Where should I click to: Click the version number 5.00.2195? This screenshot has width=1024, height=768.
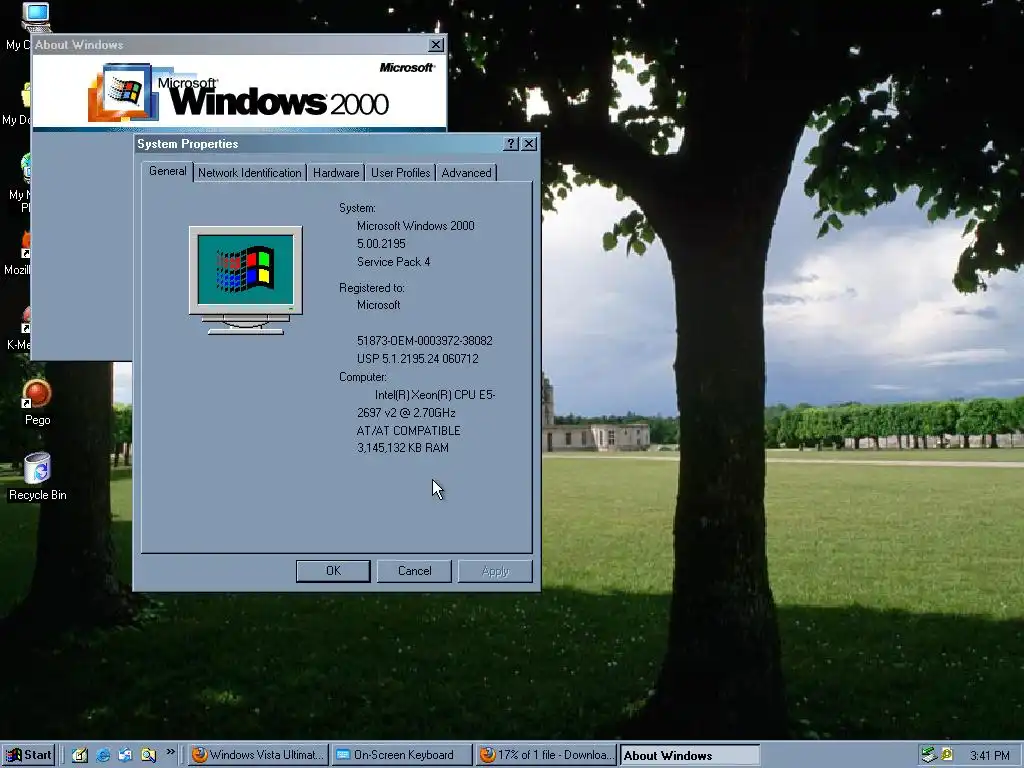[x=381, y=244]
